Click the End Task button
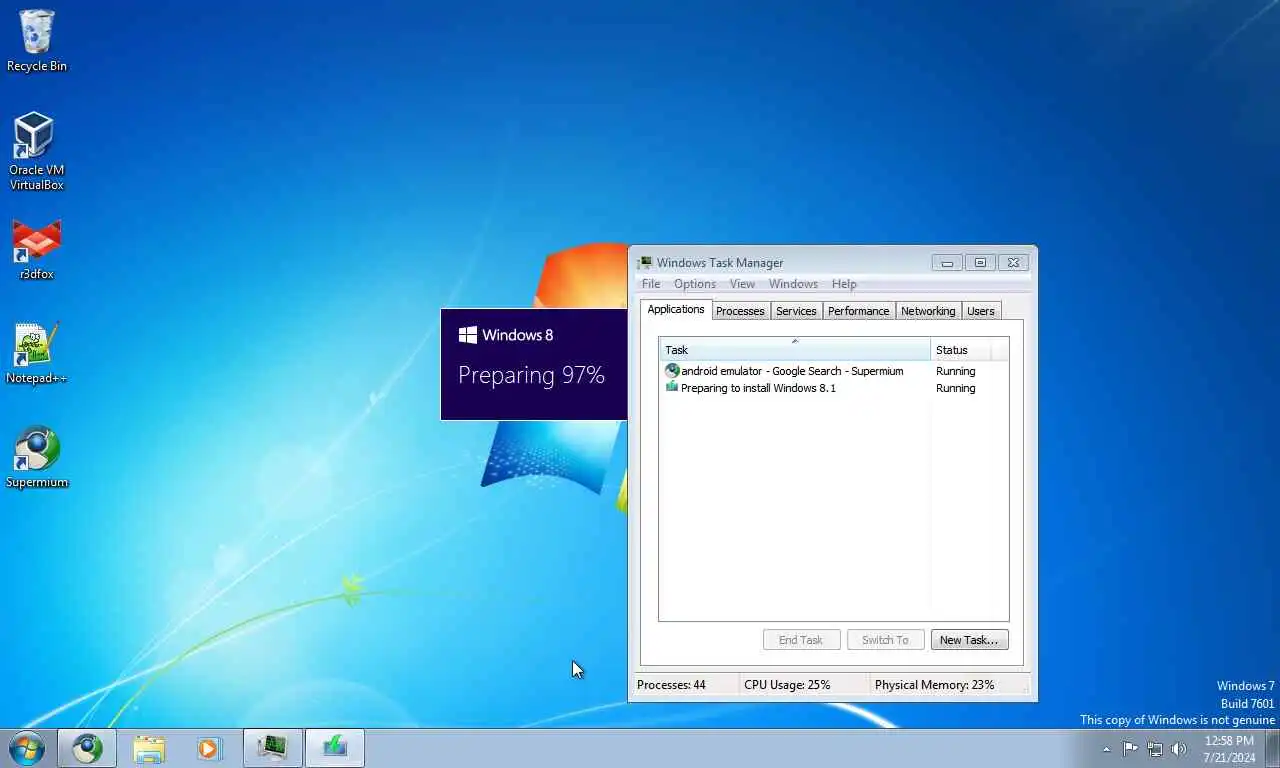This screenshot has height=768, width=1280. coord(801,640)
